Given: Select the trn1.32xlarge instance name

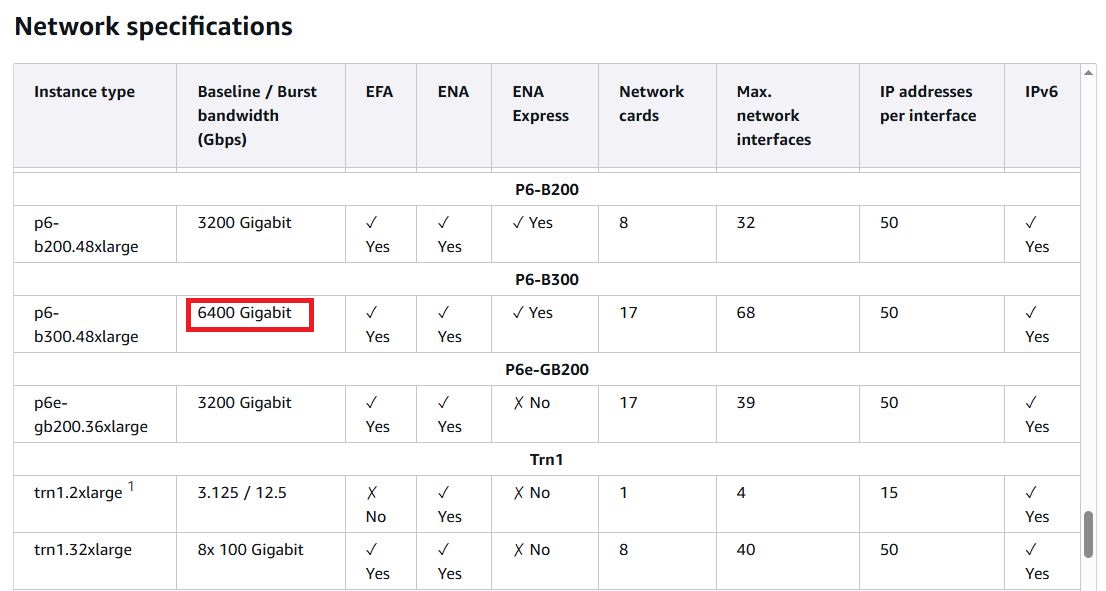Looking at the screenshot, I should [x=82, y=549].
